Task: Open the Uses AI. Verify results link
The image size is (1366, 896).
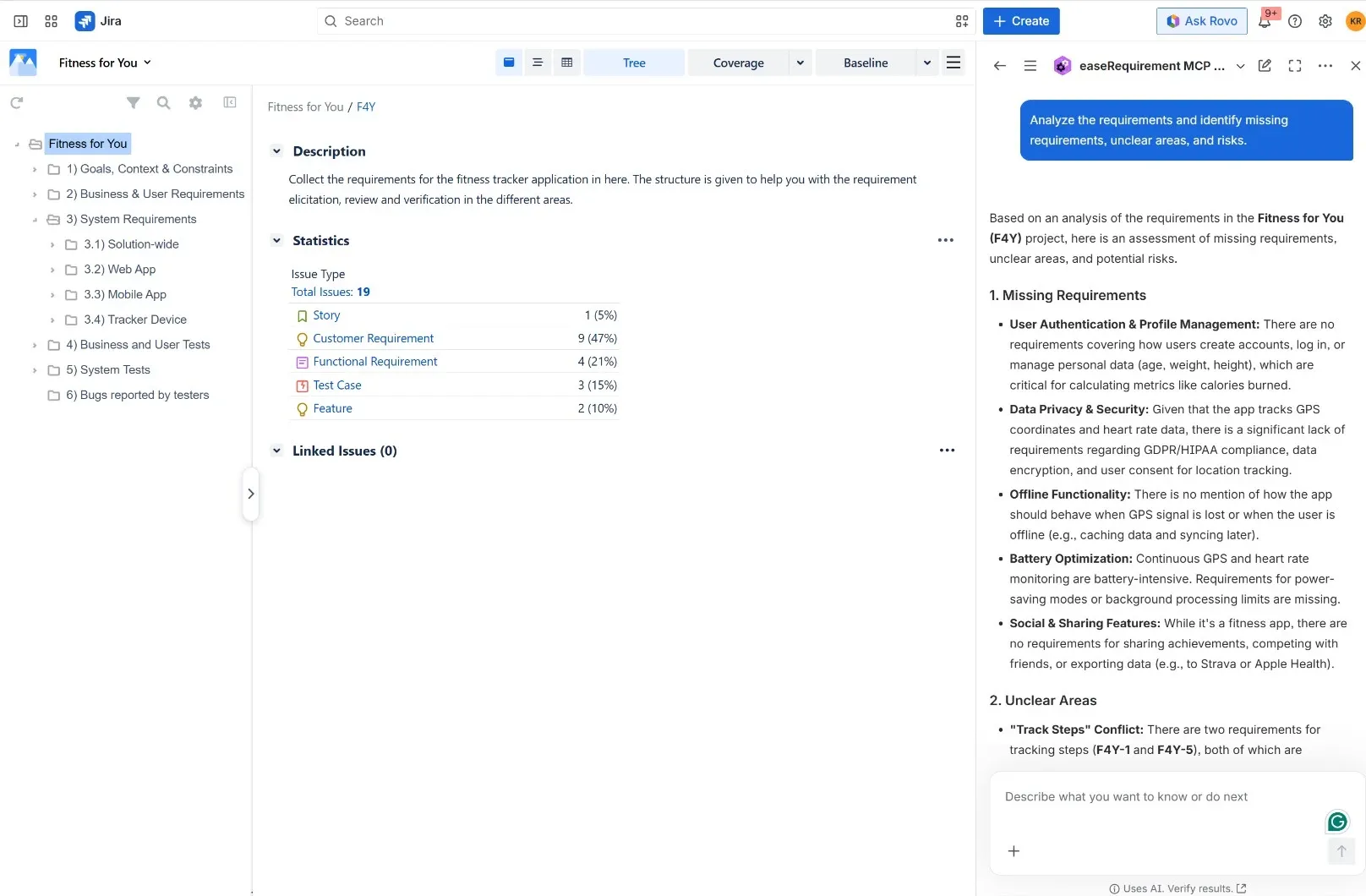Action: pyautogui.click(x=1178, y=888)
